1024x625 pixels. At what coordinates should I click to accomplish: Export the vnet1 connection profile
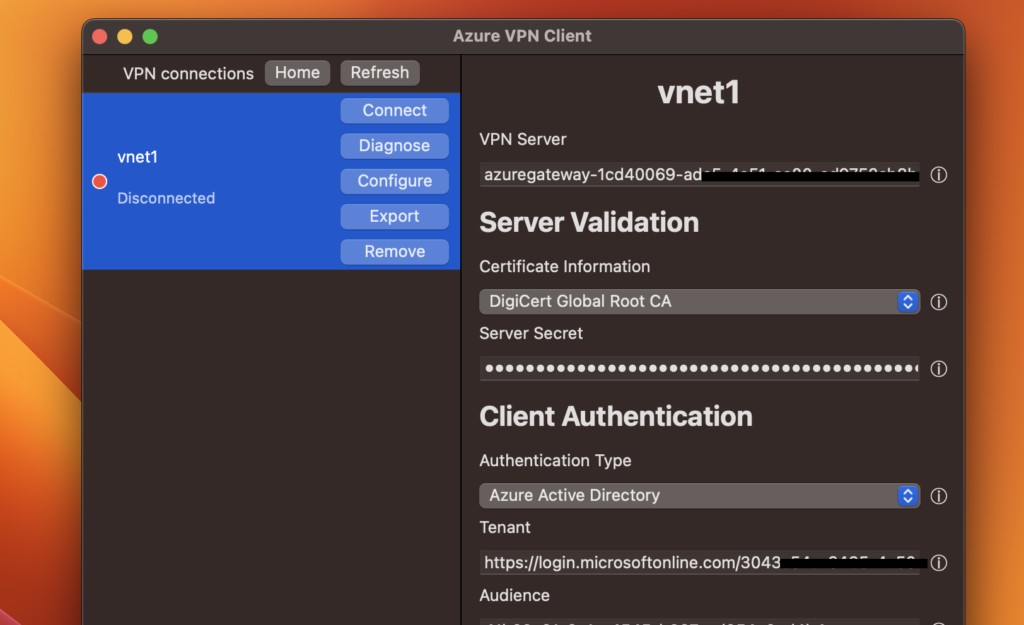[394, 216]
